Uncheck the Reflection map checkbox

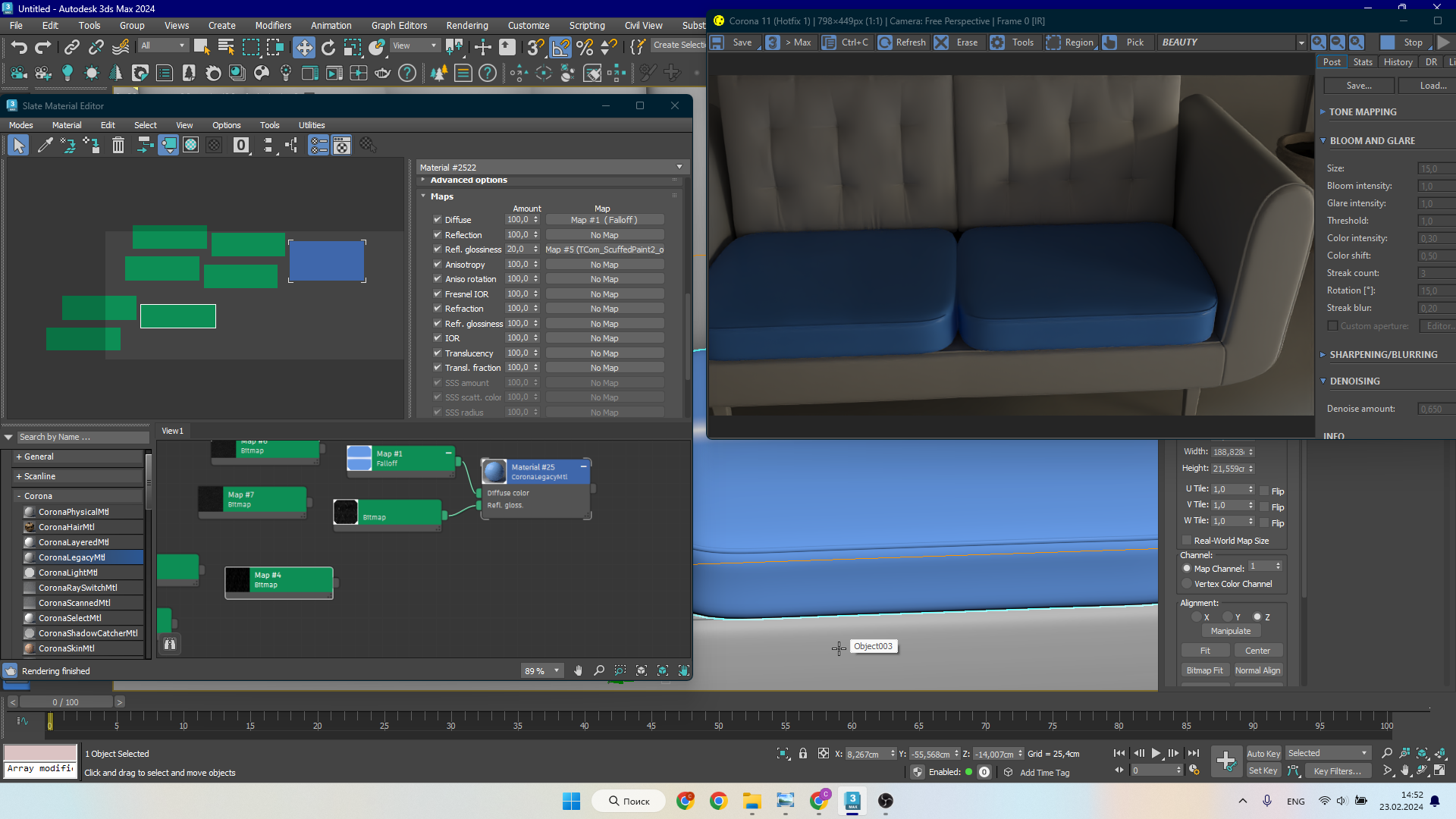[438, 235]
